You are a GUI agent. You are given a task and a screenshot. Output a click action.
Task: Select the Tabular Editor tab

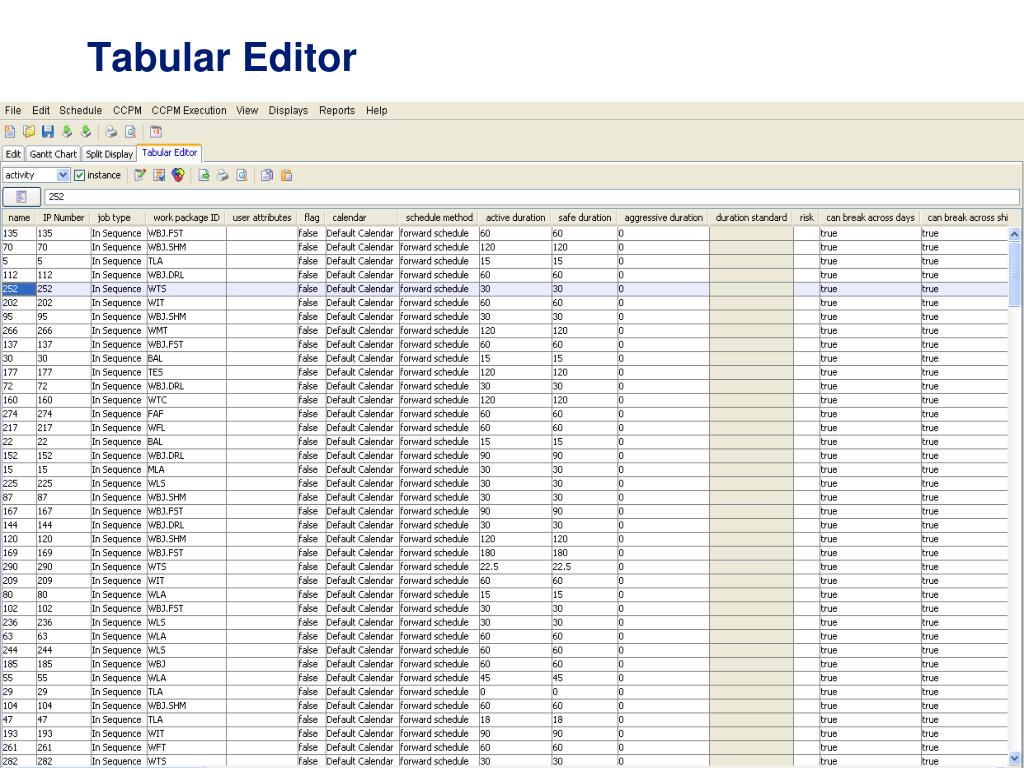(x=169, y=153)
